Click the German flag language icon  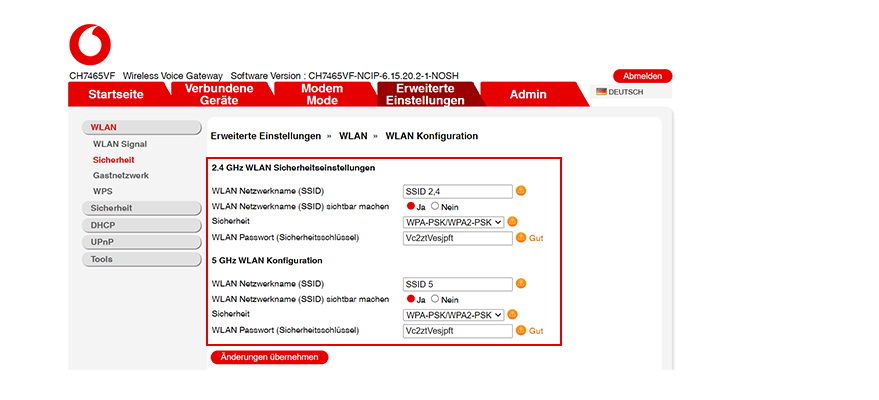tap(602, 92)
